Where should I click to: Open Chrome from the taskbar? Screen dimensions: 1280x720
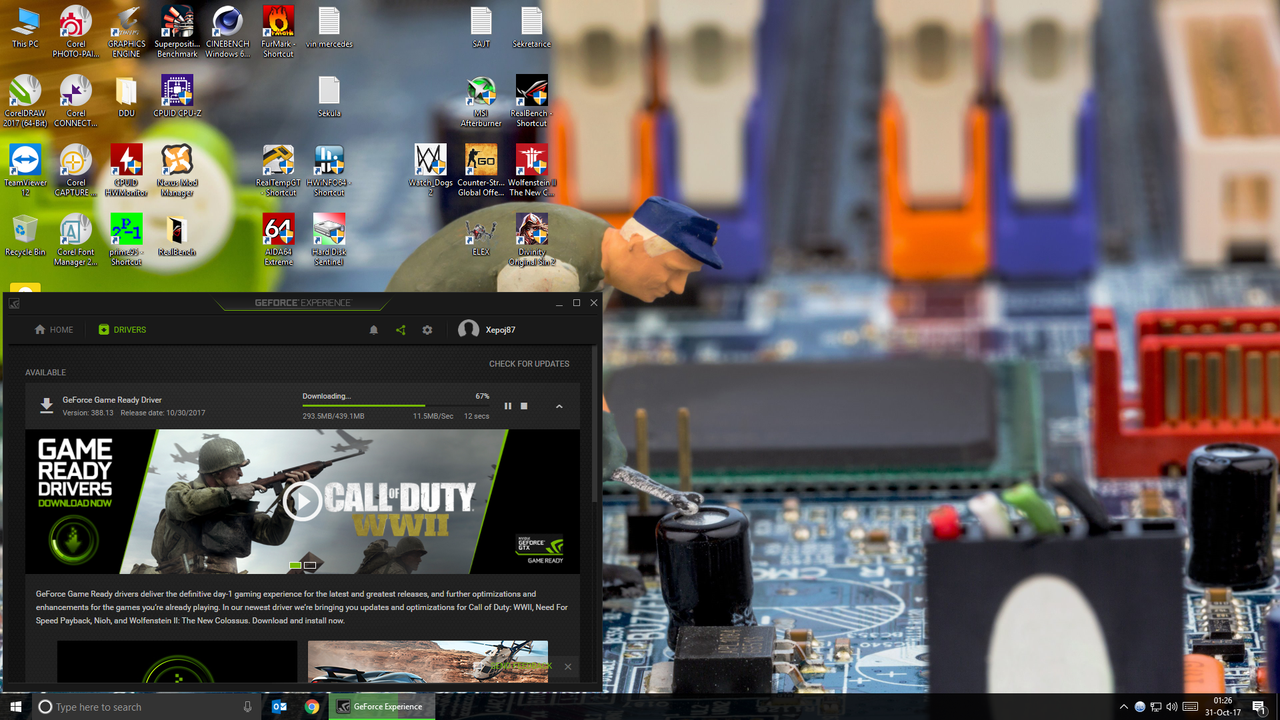[312, 706]
